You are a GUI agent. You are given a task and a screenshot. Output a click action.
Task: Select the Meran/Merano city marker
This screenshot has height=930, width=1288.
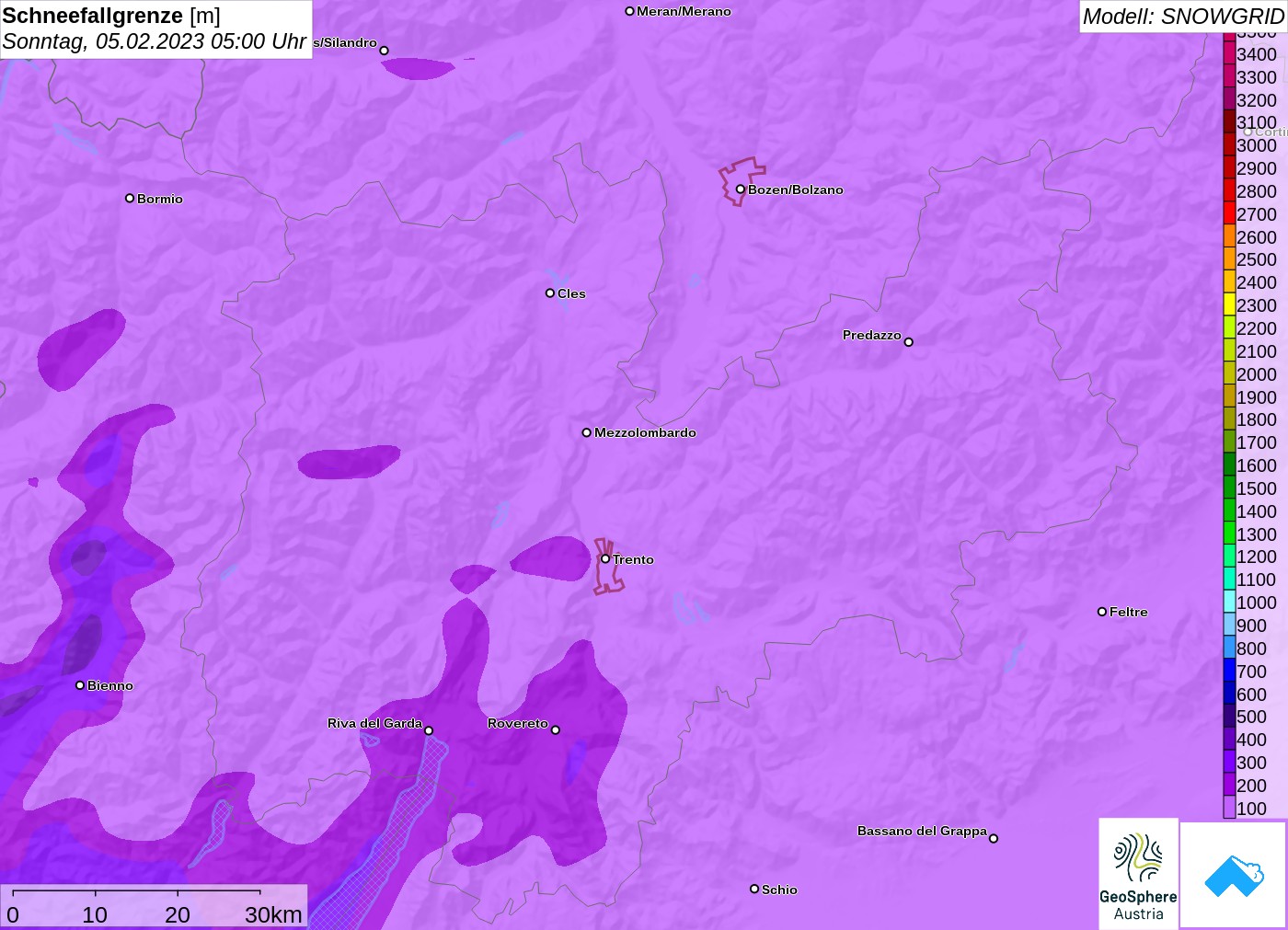(x=629, y=11)
